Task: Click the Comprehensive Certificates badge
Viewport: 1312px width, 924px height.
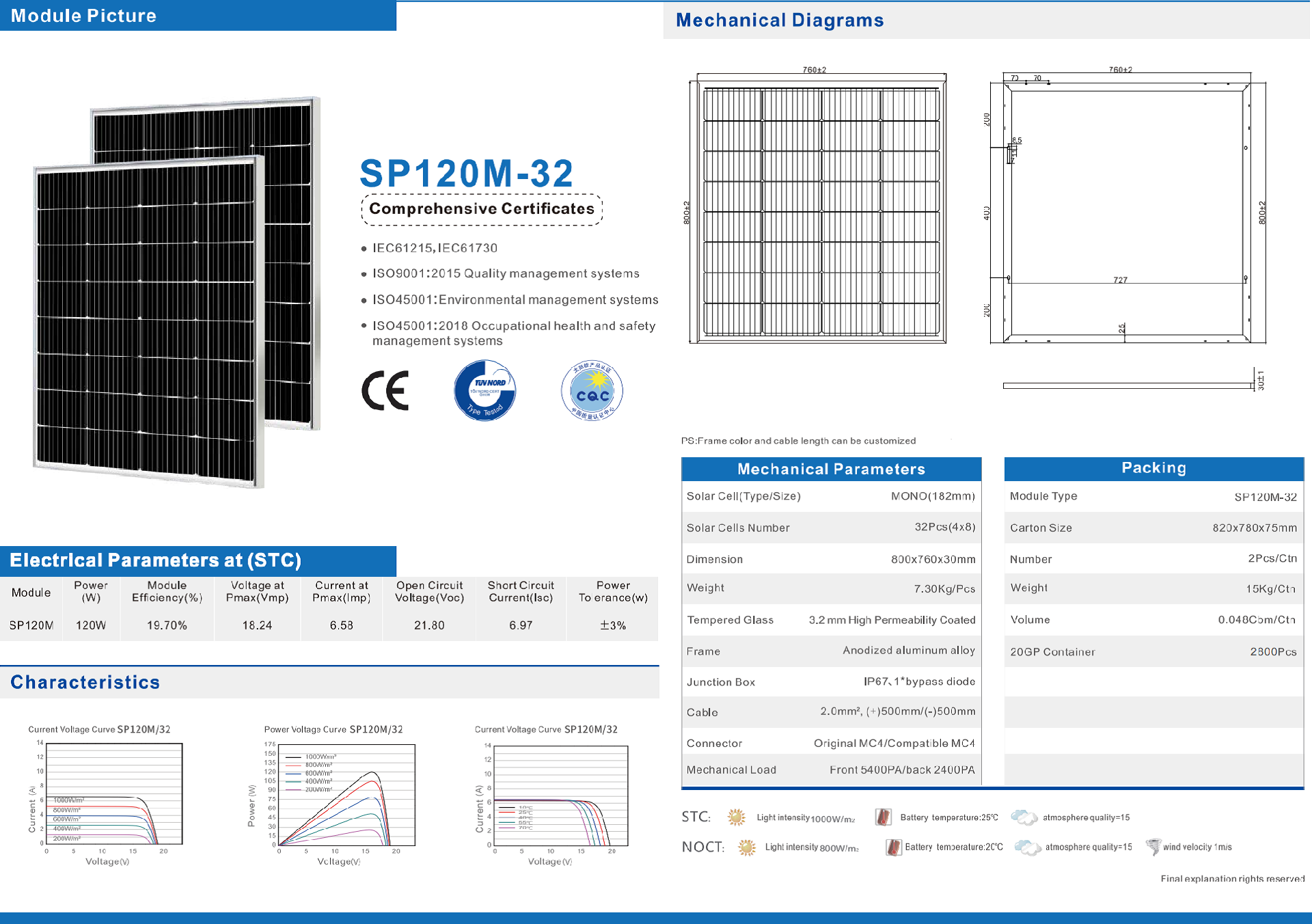Action: click(482, 209)
